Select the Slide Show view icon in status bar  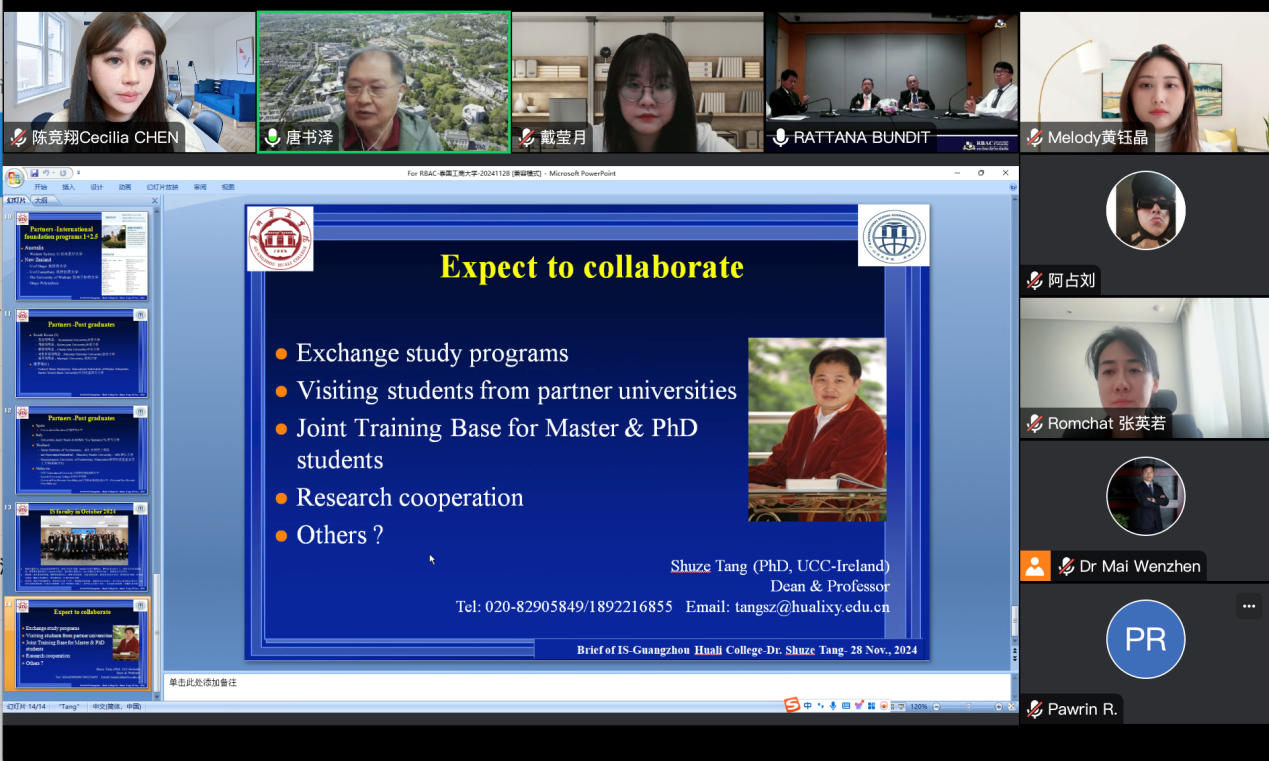901,705
